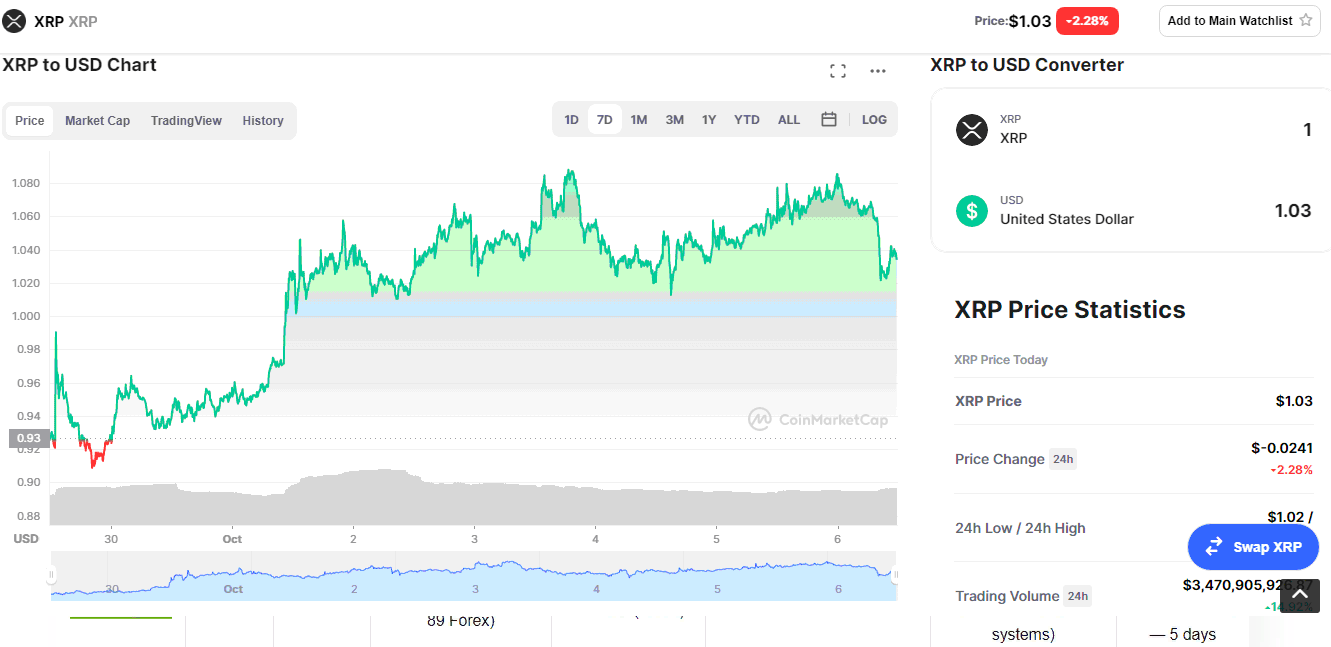Viewport: 1331px width, 647px height.
Task: Click the Trading Volume label
Action: (x=1007, y=596)
